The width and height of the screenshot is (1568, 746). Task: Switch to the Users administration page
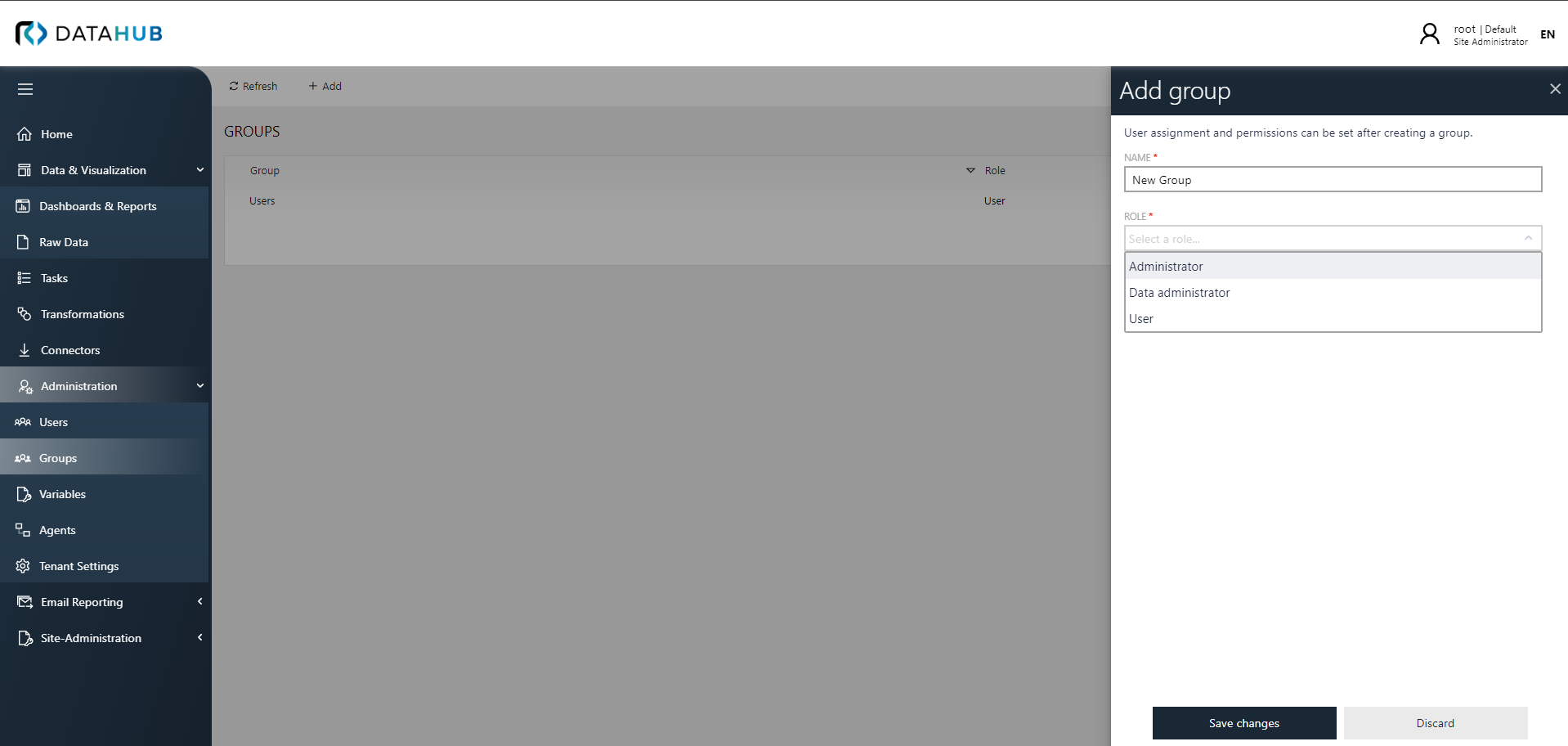pos(52,421)
